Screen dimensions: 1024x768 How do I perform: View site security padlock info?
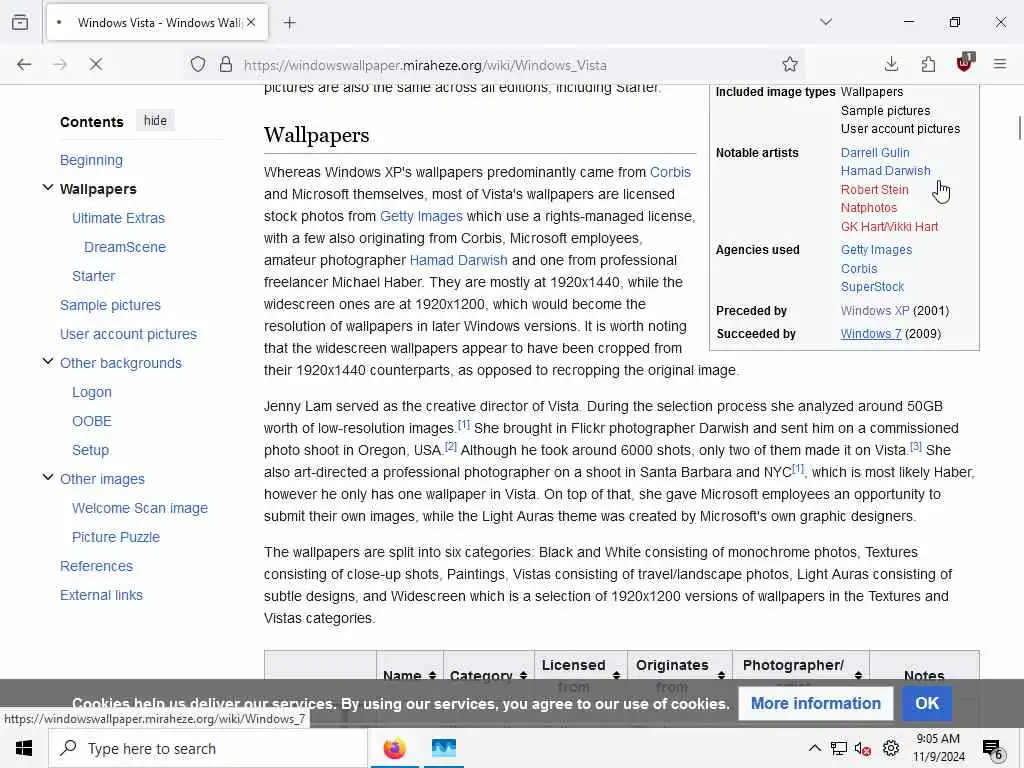pos(225,64)
